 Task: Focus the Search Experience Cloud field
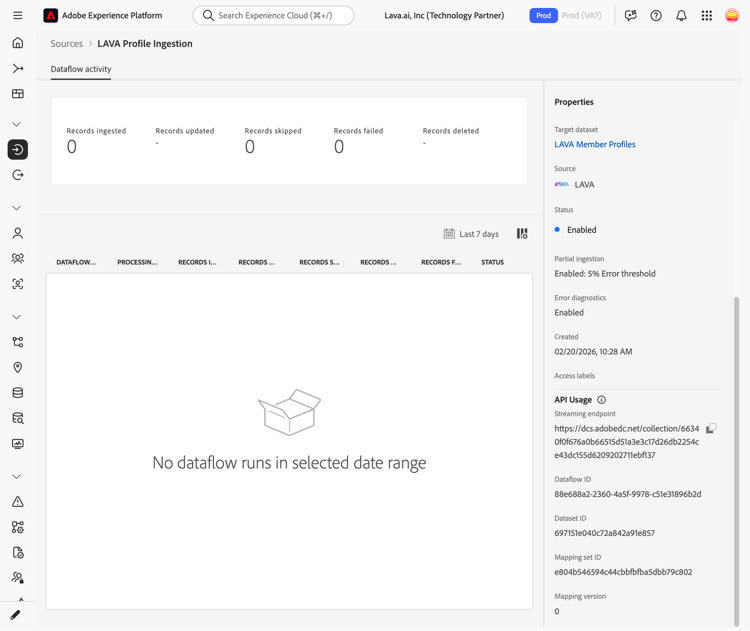click(x=273, y=15)
